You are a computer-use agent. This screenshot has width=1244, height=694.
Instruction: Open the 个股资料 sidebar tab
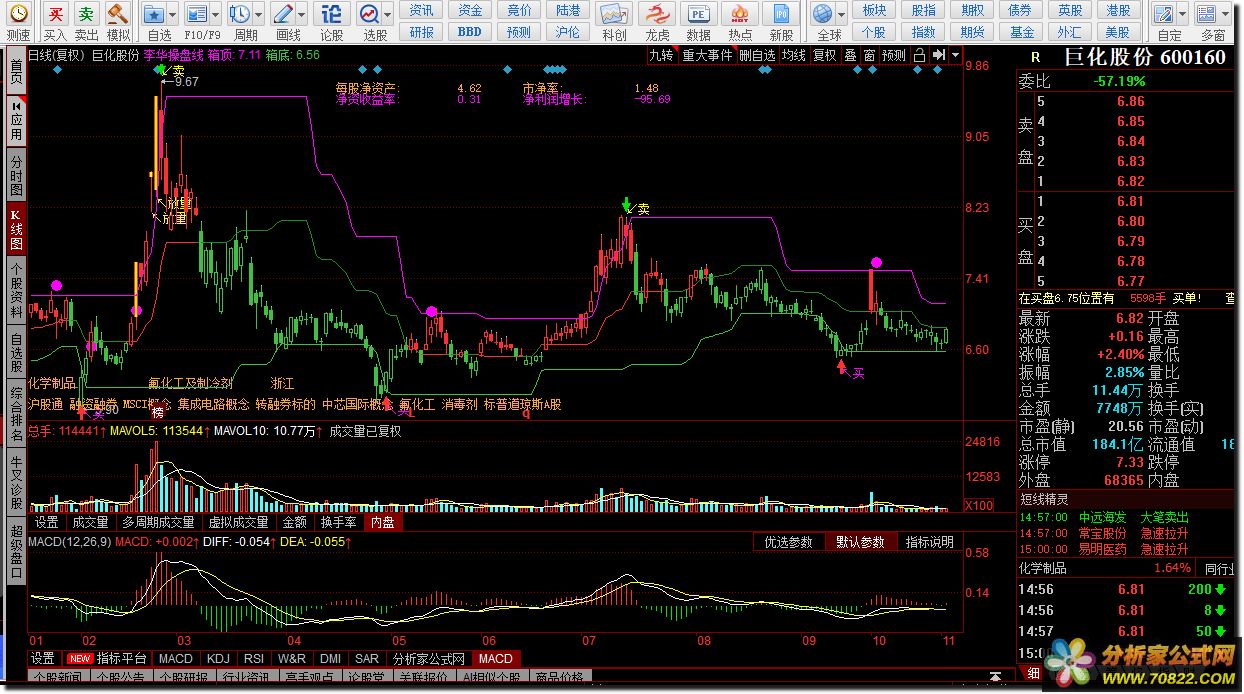(15, 291)
